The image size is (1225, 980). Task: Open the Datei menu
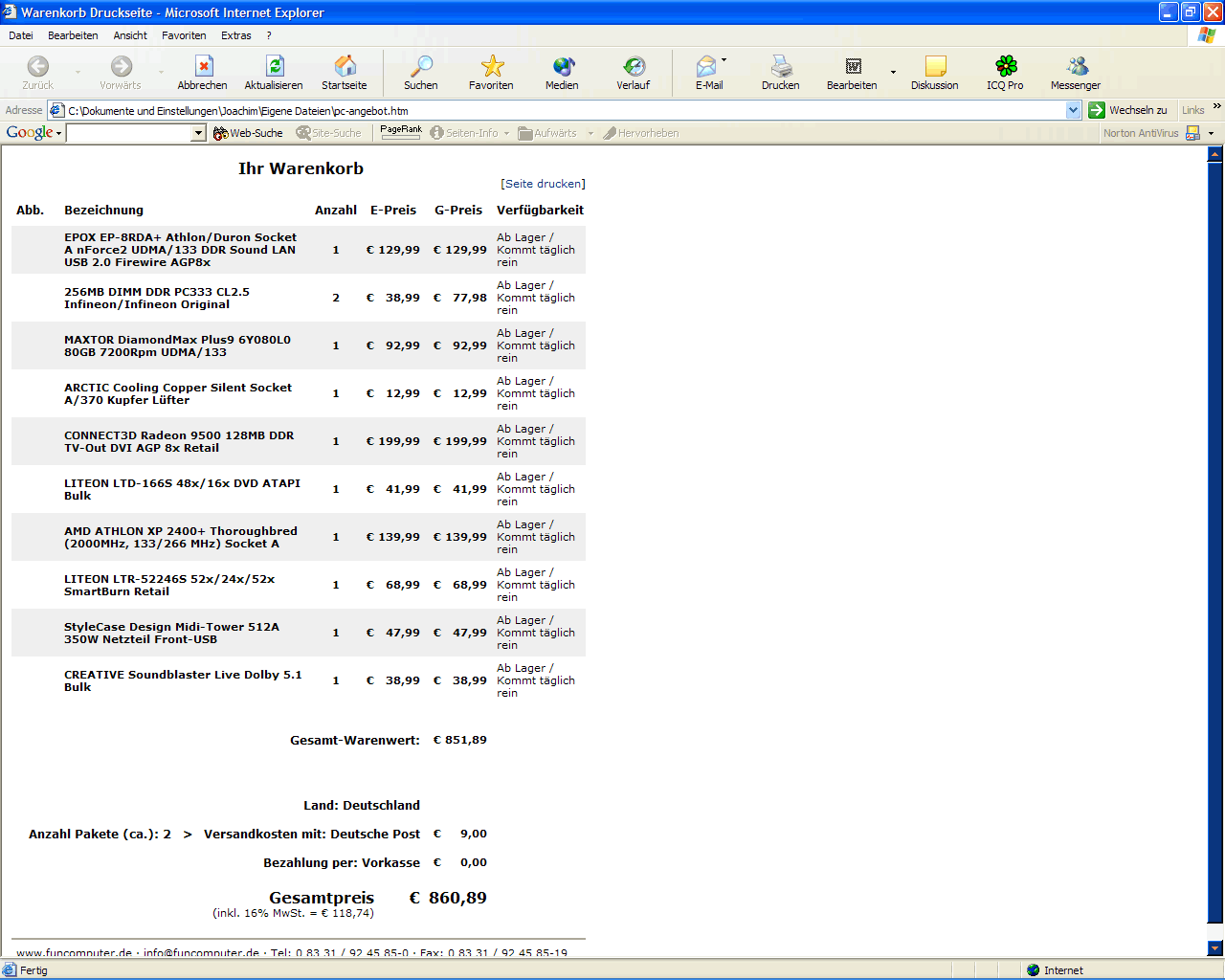coord(21,35)
